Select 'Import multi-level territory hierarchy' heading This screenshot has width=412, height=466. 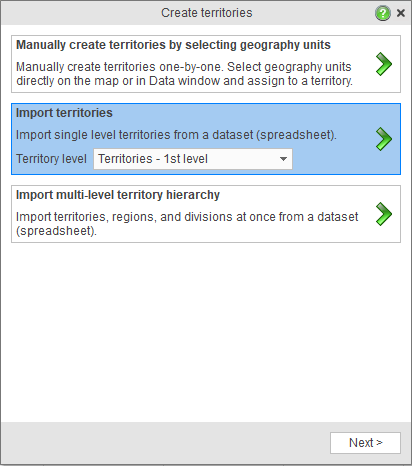(x=118, y=195)
